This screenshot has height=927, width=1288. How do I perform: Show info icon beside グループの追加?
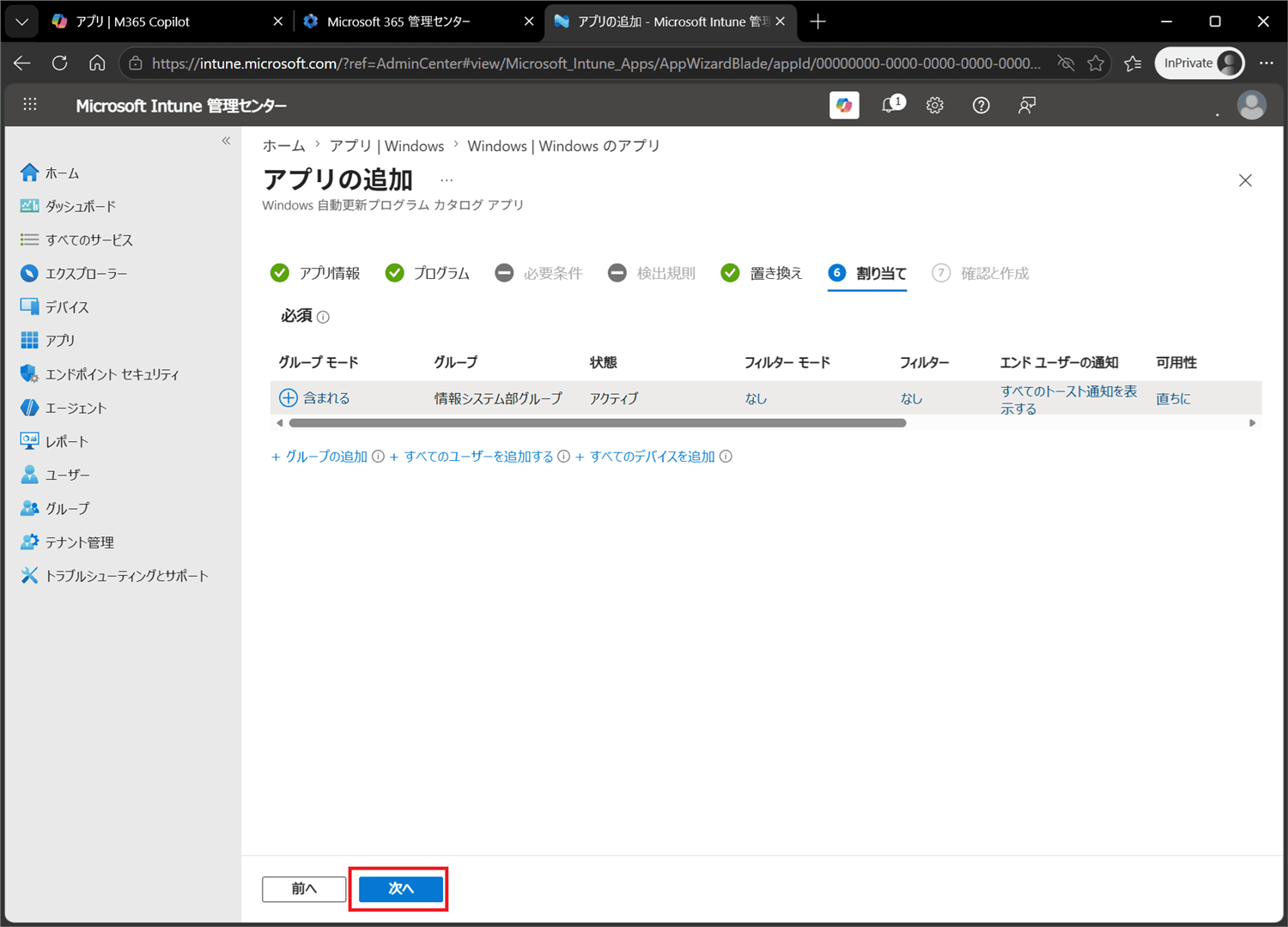[378, 457]
